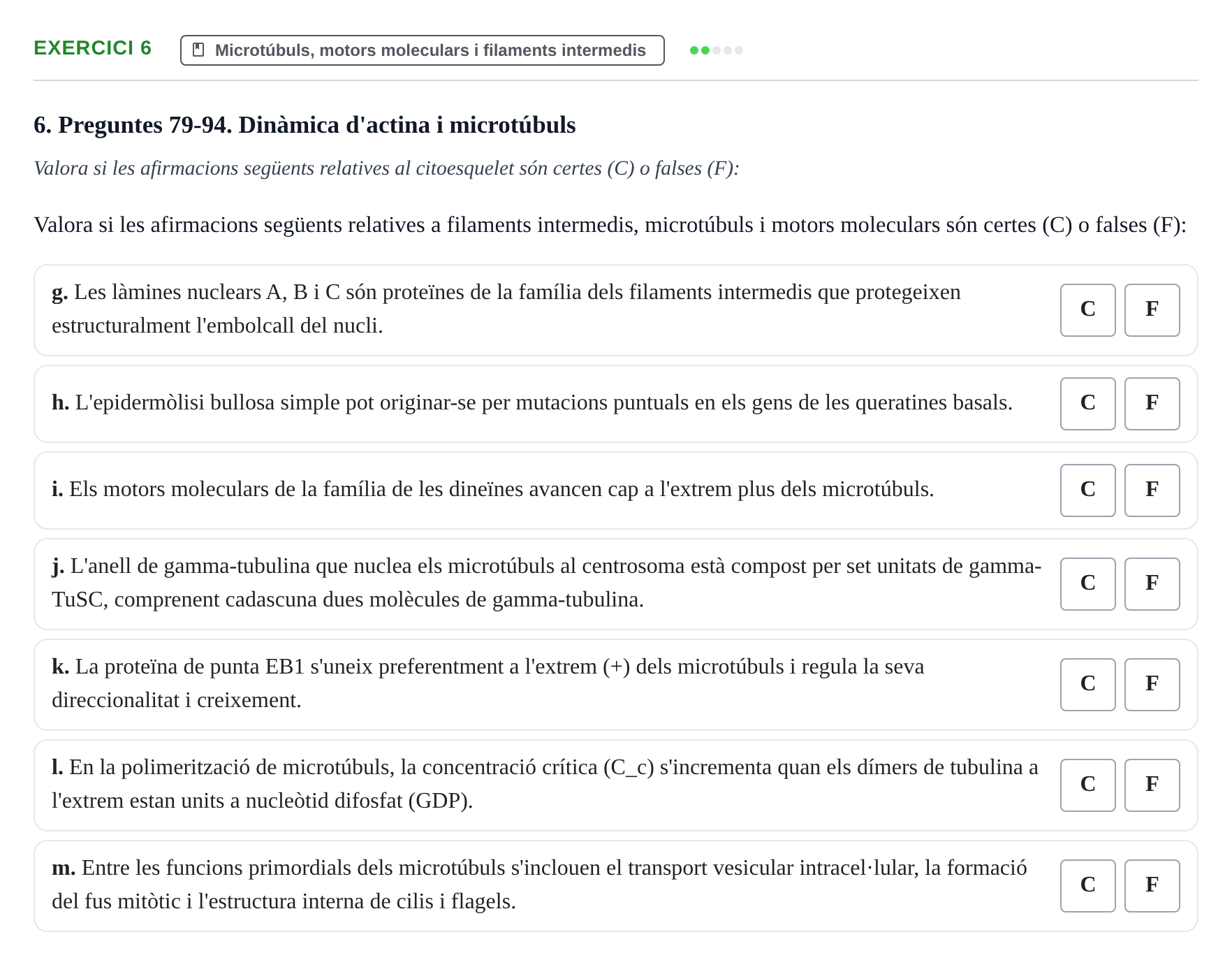Image resolution: width=1232 pixels, height=967 pixels.
Task: Answer F for statement j on gamma-tubulina
Action: [x=1152, y=583]
